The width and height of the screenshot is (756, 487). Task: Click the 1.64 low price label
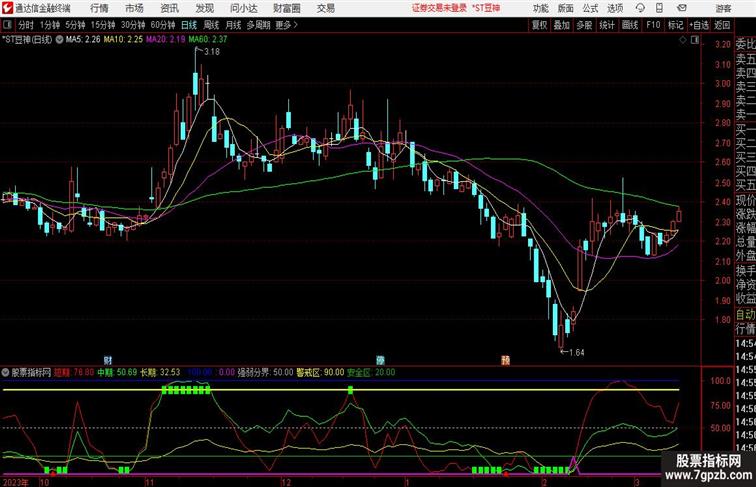click(577, 353)
